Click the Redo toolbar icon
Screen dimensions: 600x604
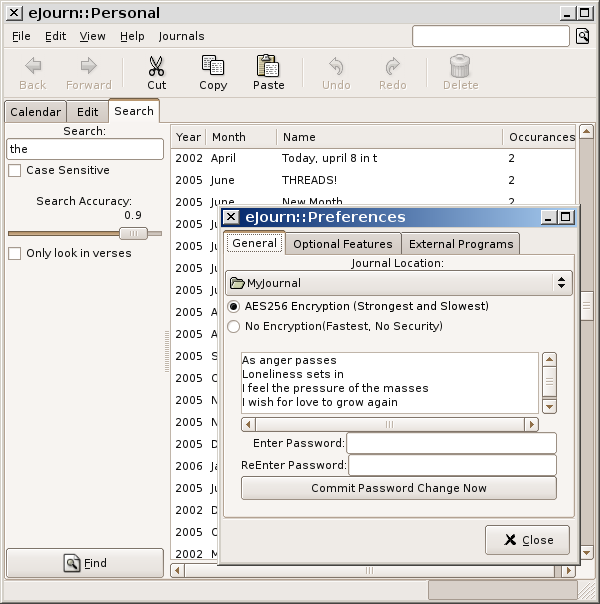click(x=392, y=66)
